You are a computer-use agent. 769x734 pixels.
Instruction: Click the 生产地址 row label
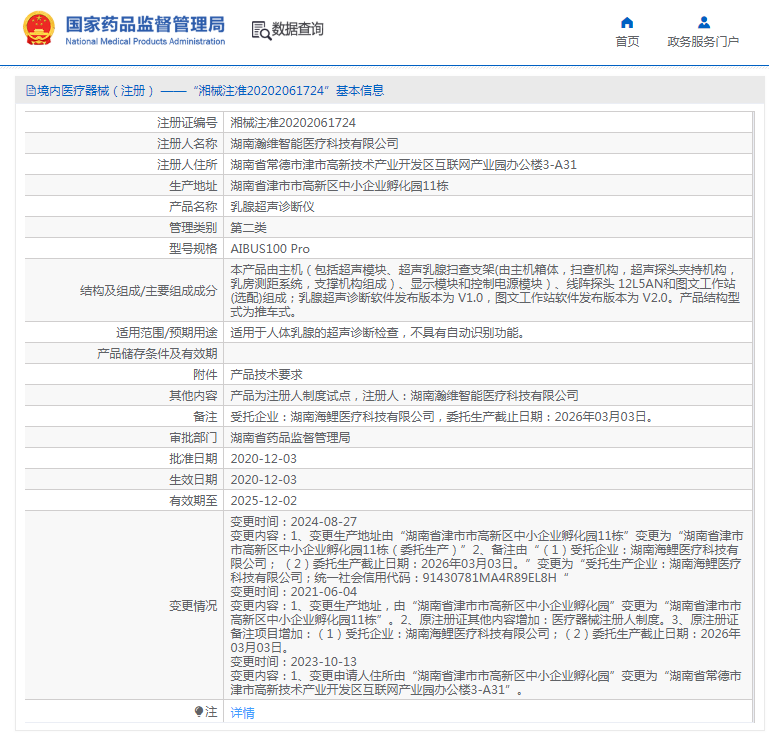coord(193,186)
